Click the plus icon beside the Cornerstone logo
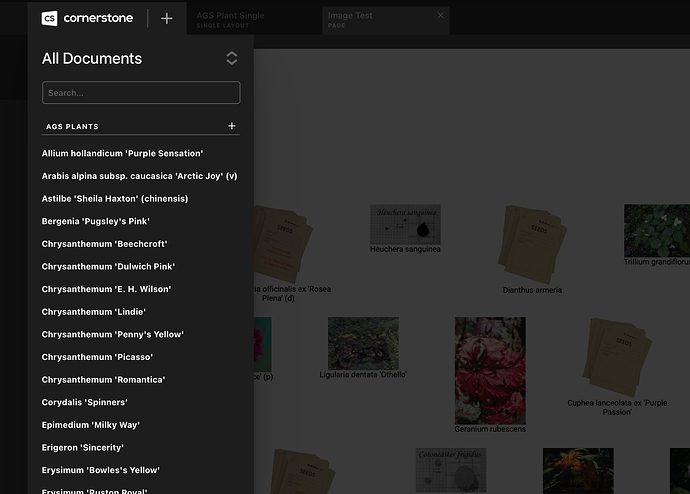This screenshot has height=494, width=690. tap(166, 18)
